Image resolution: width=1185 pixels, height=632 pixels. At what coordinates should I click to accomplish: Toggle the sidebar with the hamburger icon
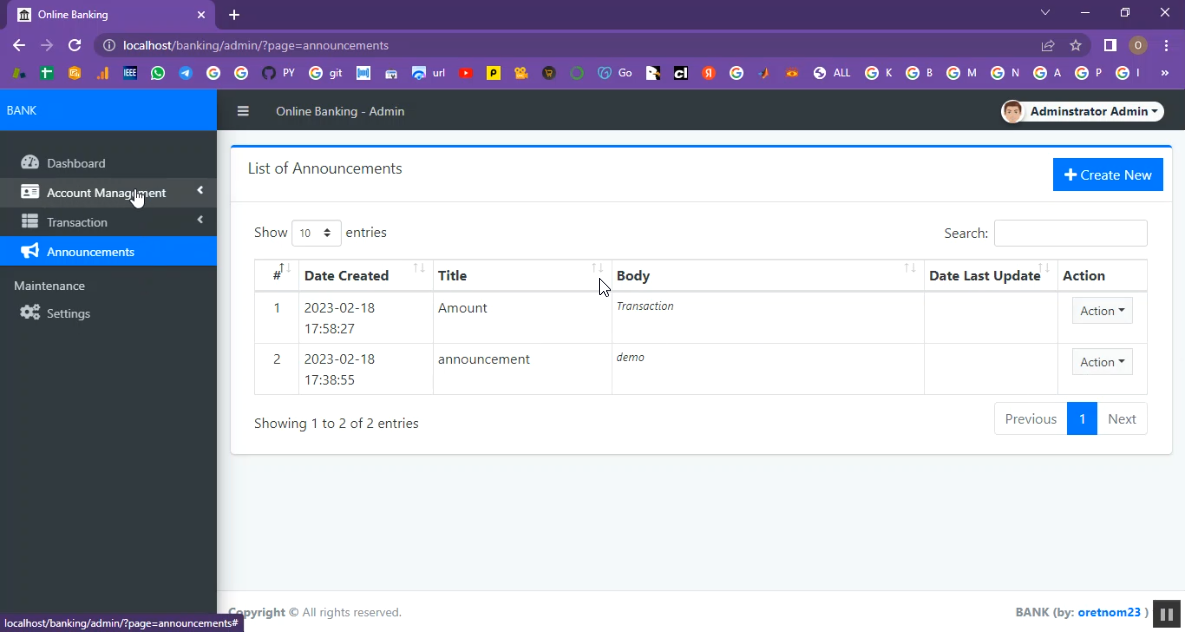point(243,111)
